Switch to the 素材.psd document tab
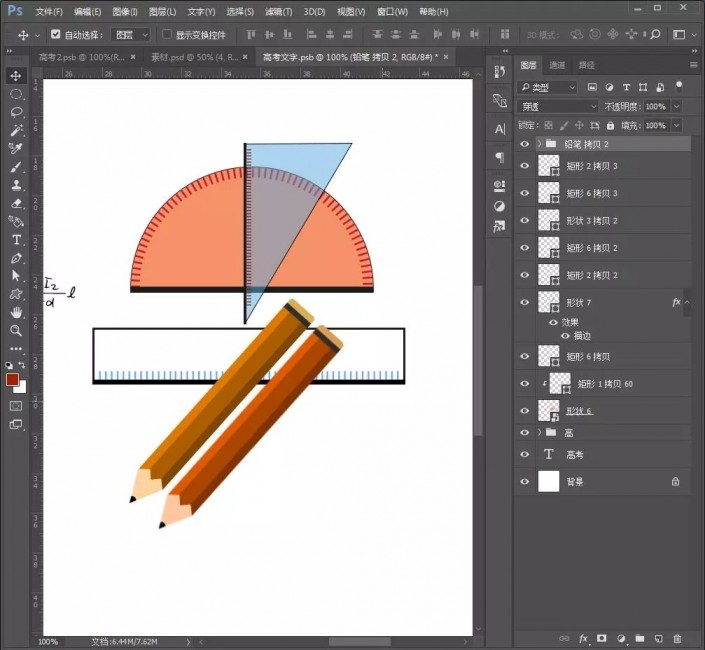This screenshot has height=650, width=705. tap(194, 57)
